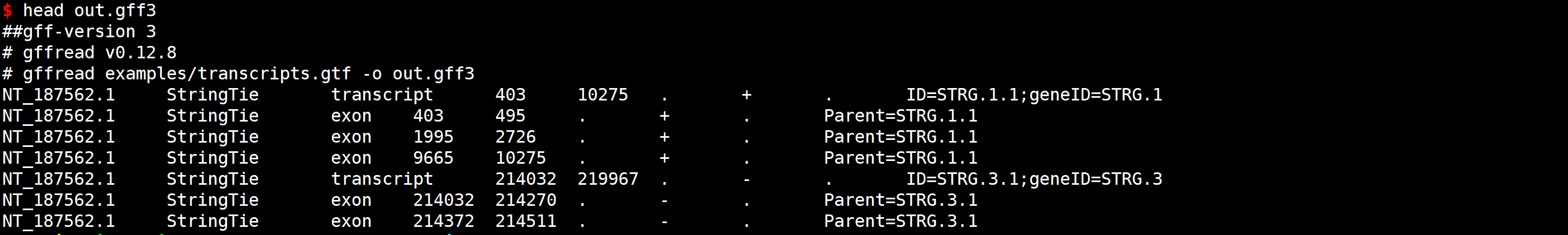Click the exon start value 214372
The height and width of the screenshot is (235, 1568).
tap(443, 221)
